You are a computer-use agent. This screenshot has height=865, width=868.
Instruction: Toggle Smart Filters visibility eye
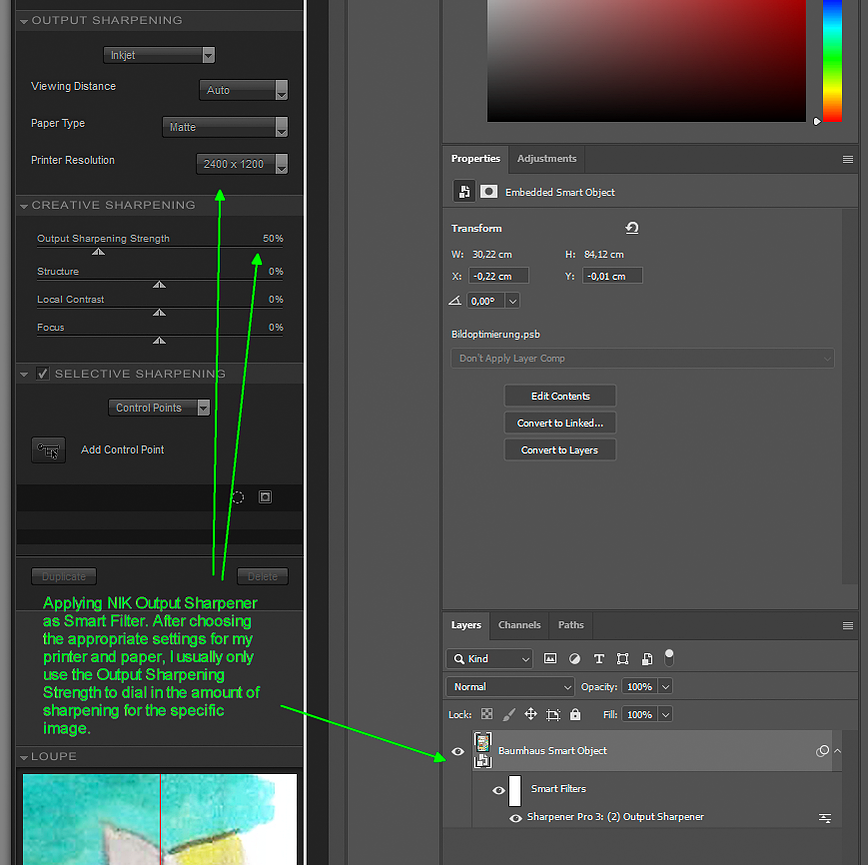498,790
